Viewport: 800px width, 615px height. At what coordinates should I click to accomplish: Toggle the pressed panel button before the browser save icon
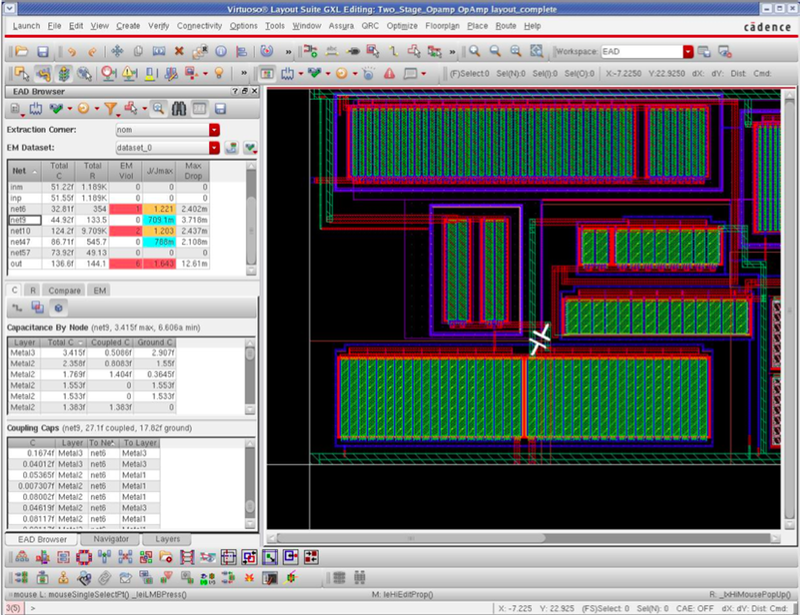(199, 108)
